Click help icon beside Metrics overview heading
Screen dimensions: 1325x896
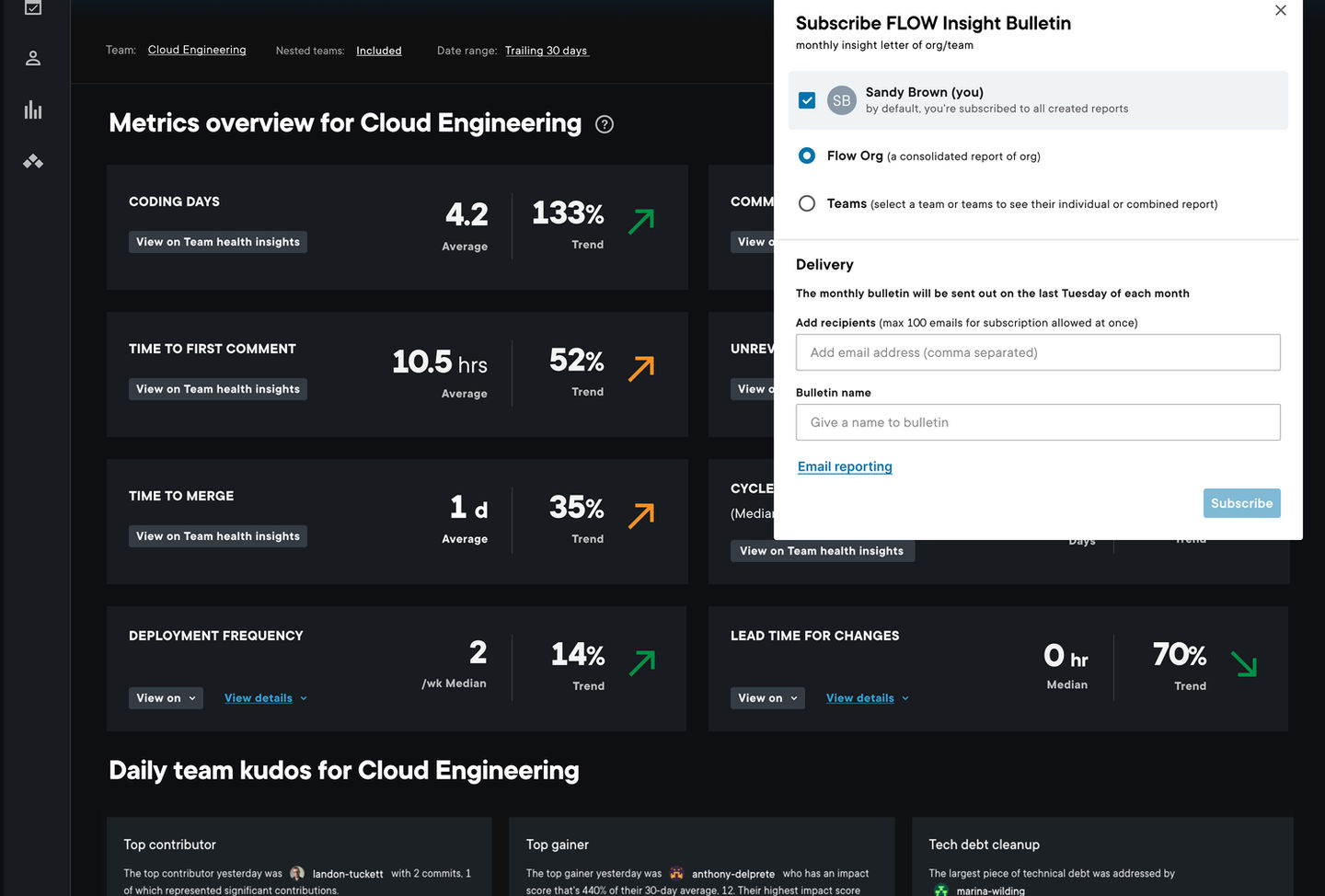(605, 124)
